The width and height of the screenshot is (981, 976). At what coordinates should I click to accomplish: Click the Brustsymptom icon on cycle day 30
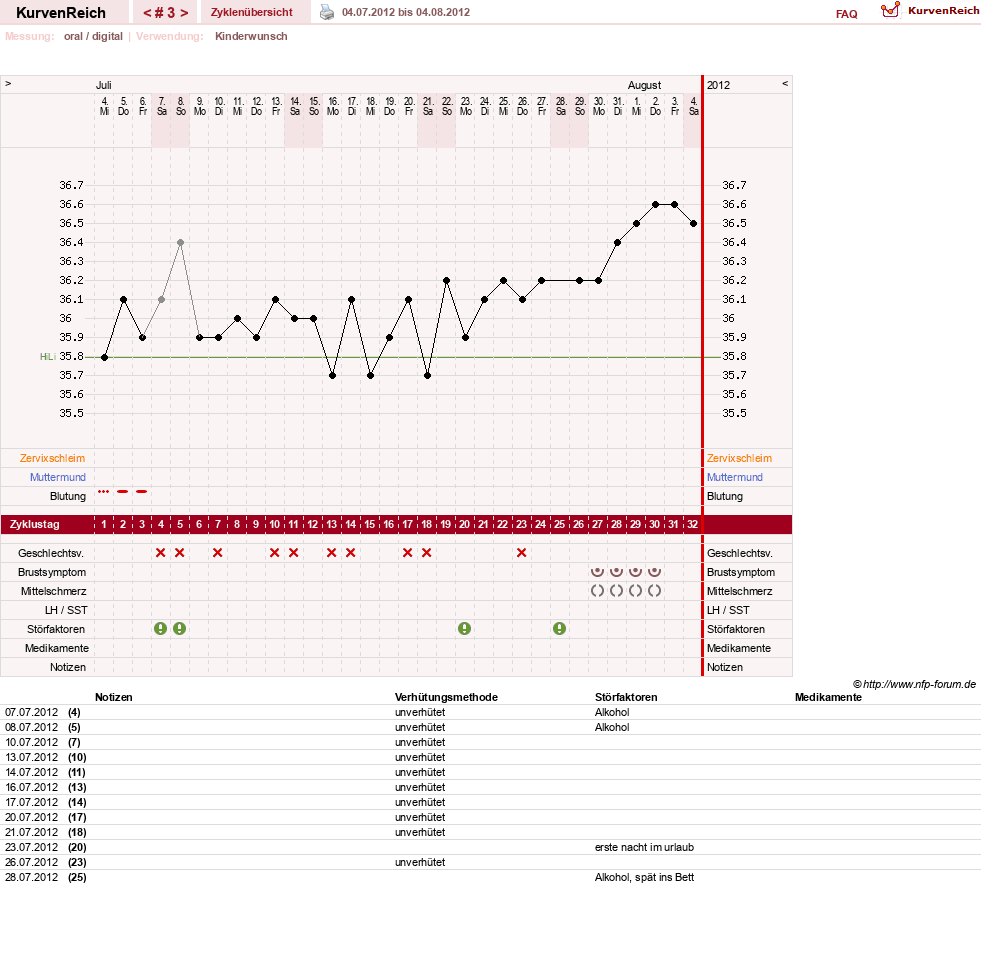click(x=654, y=571)
